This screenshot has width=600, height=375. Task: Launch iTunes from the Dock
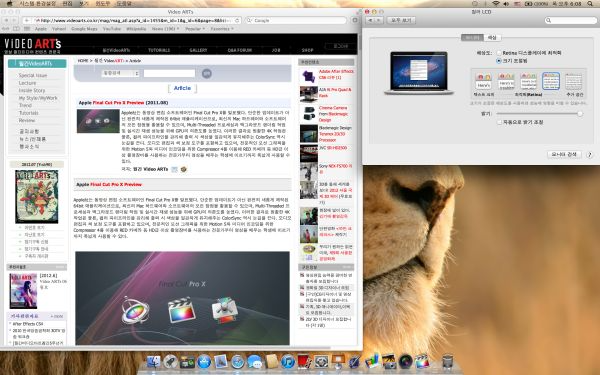pyautogui.click(x=288, y=361)
